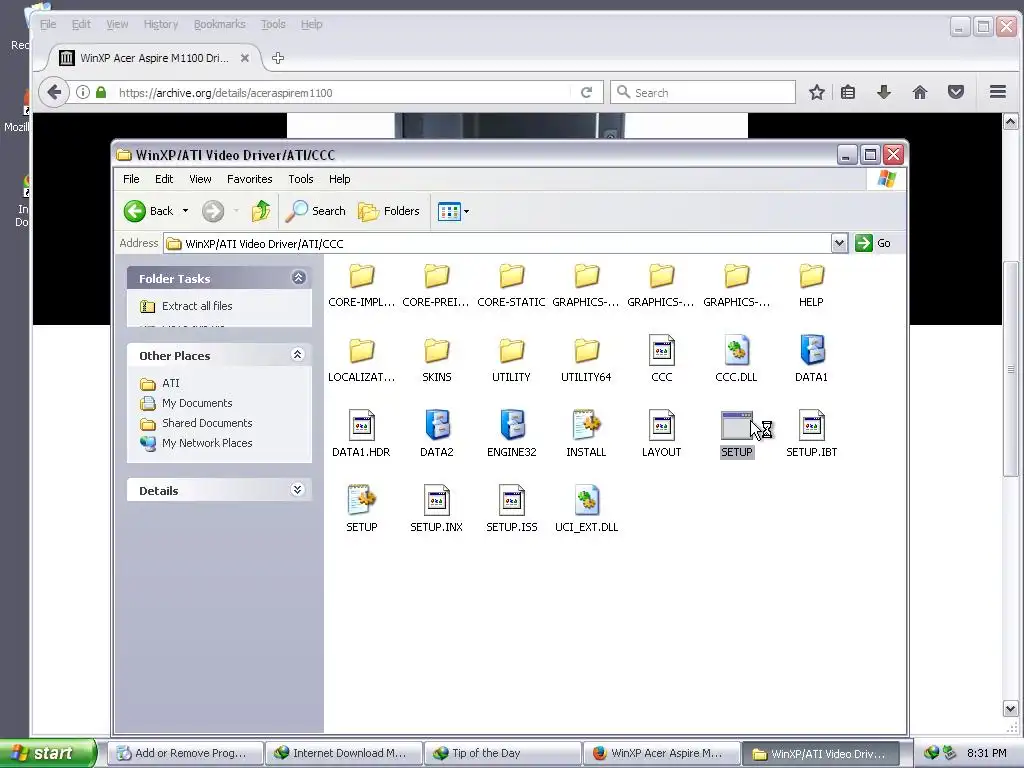
Task: Open My Network Places link
Action: 206,443
